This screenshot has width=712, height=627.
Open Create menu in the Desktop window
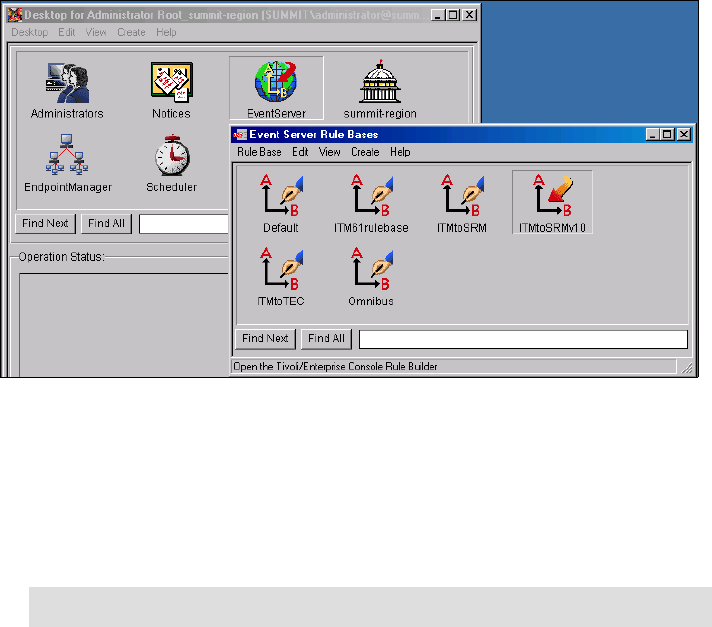coord(131,32)
